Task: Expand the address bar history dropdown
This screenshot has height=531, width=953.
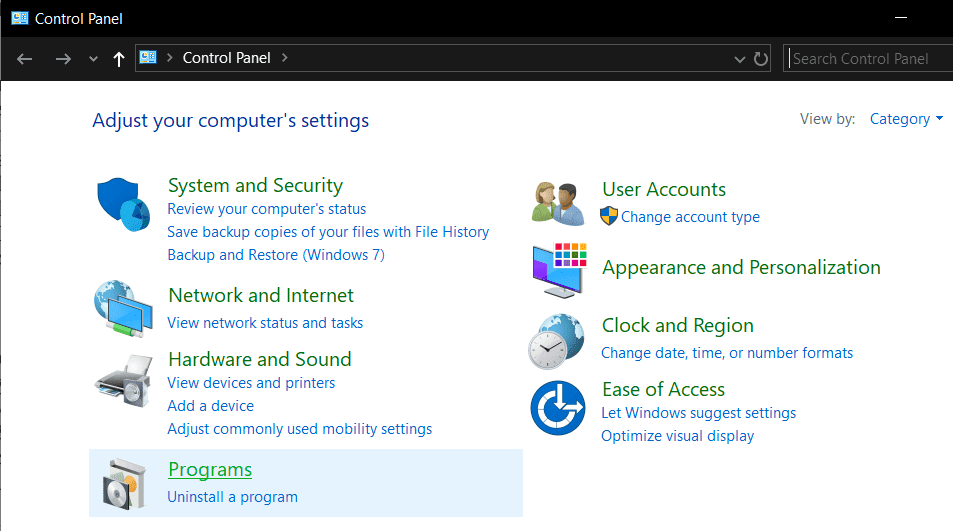Action: [740, 59]
